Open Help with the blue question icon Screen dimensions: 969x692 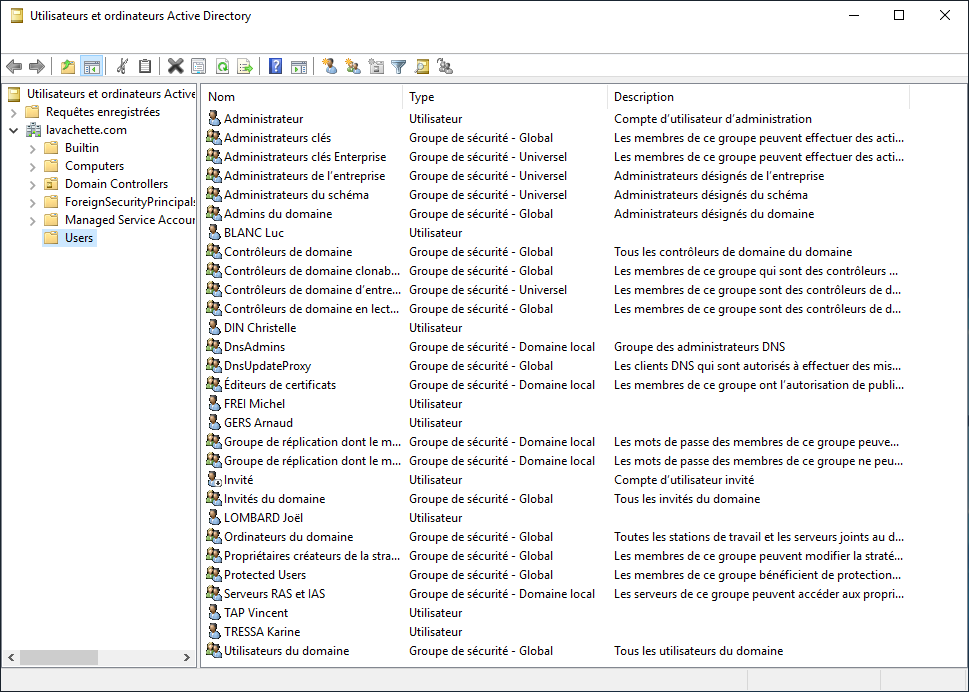click(x=276, y=66)
